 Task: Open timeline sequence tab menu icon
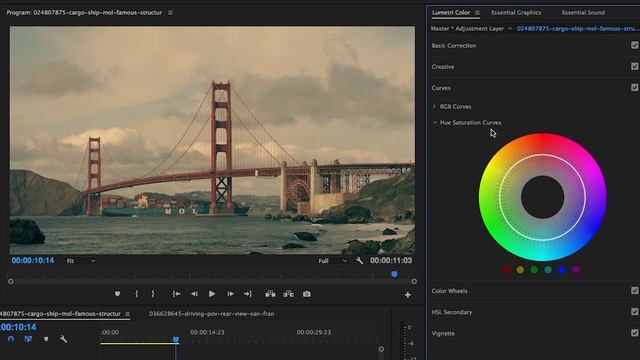coord(128,314)
